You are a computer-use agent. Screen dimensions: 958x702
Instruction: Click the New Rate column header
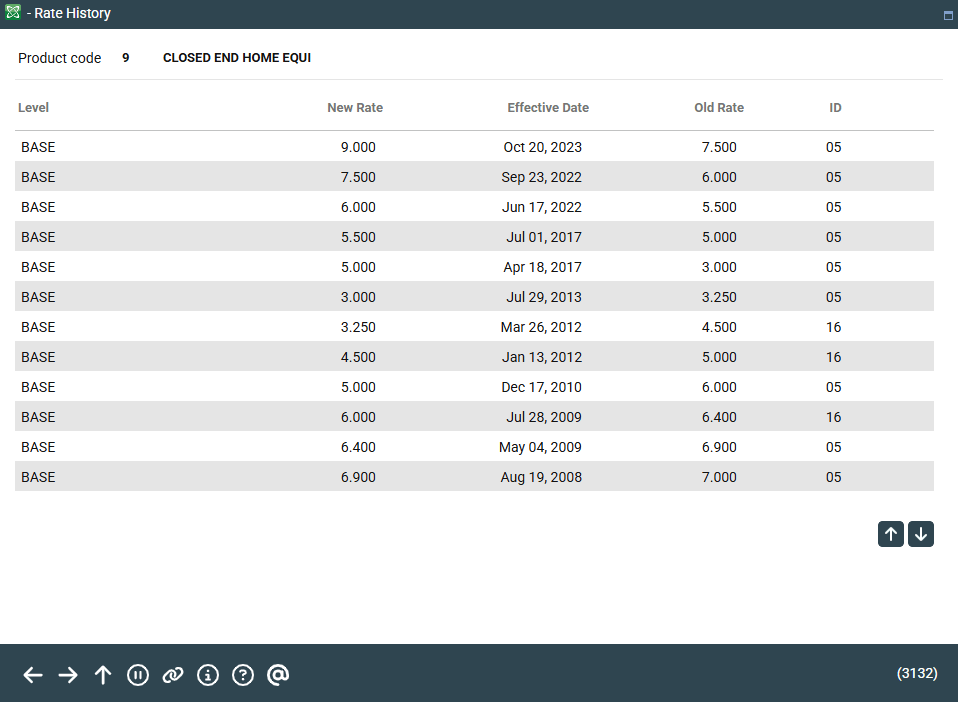(x=355, y=108)
